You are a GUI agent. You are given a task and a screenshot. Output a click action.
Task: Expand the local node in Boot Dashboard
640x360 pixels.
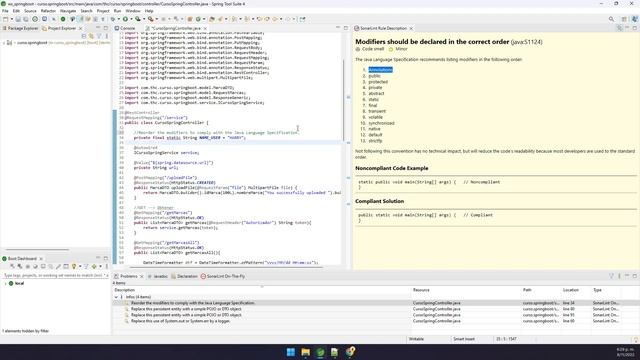pos(5,283)
